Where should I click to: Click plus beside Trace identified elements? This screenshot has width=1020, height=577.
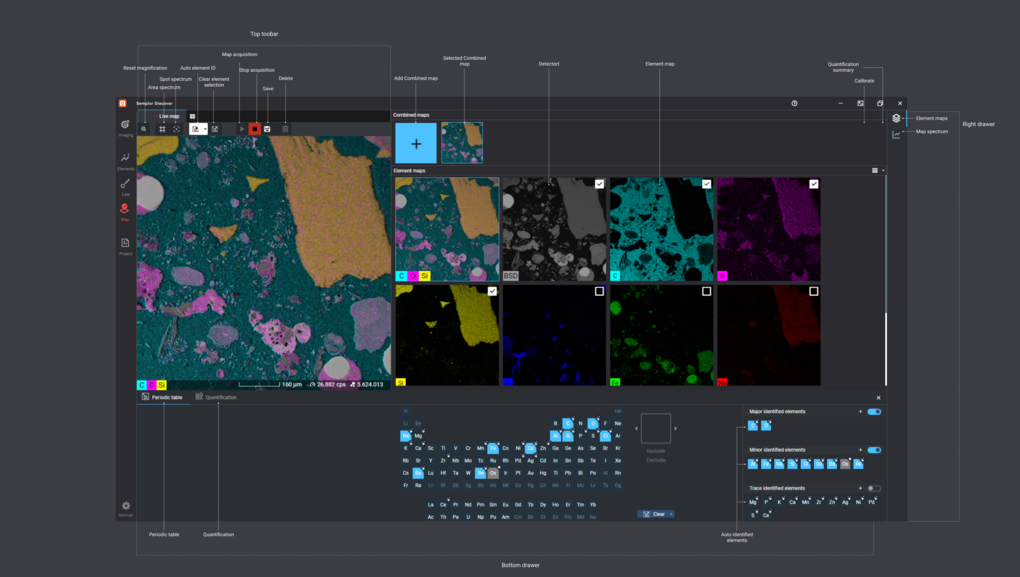860,489
